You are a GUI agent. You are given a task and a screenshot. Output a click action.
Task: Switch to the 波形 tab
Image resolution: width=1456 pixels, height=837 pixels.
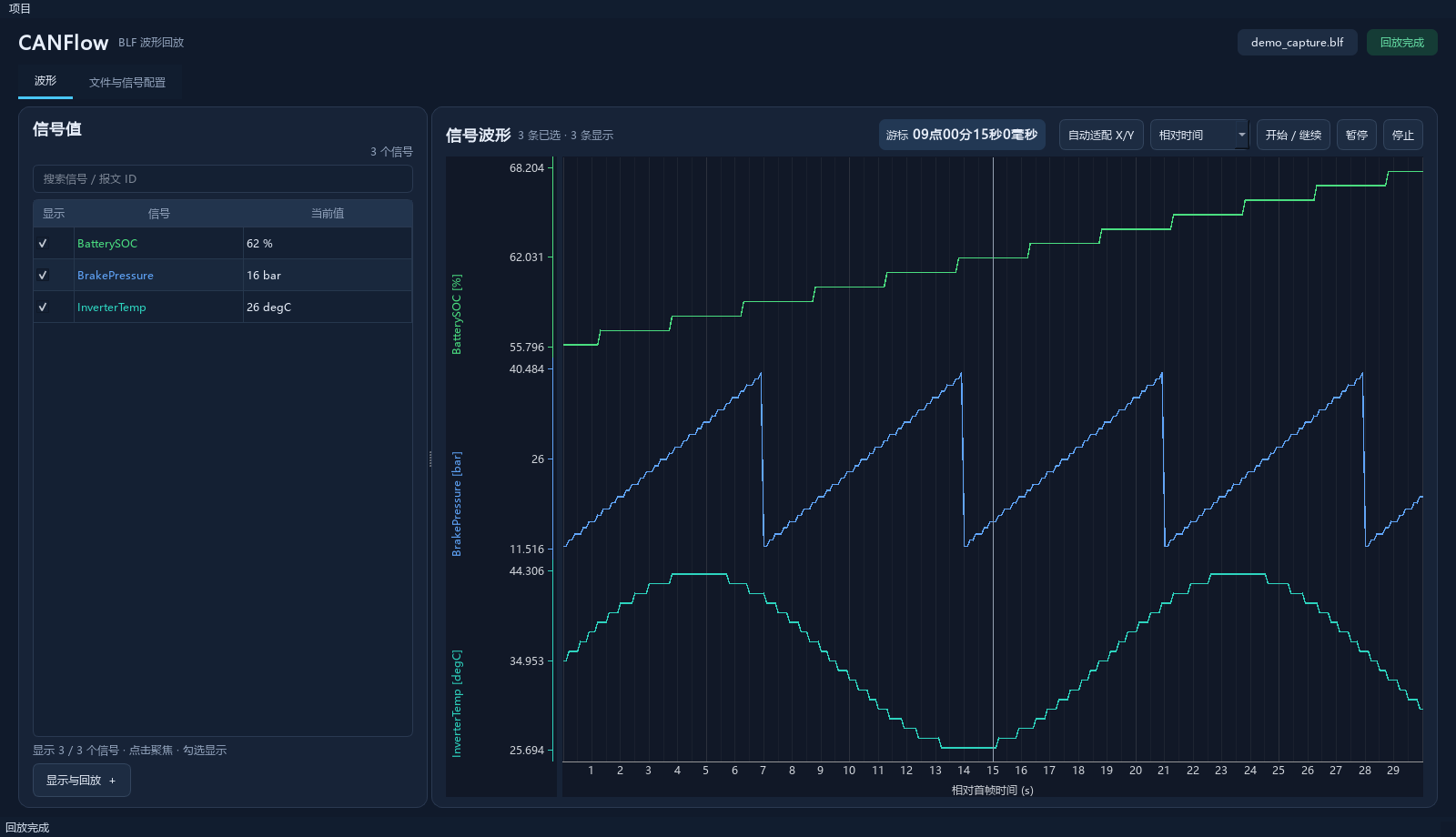pyautogui.click(x=45, y=81)
